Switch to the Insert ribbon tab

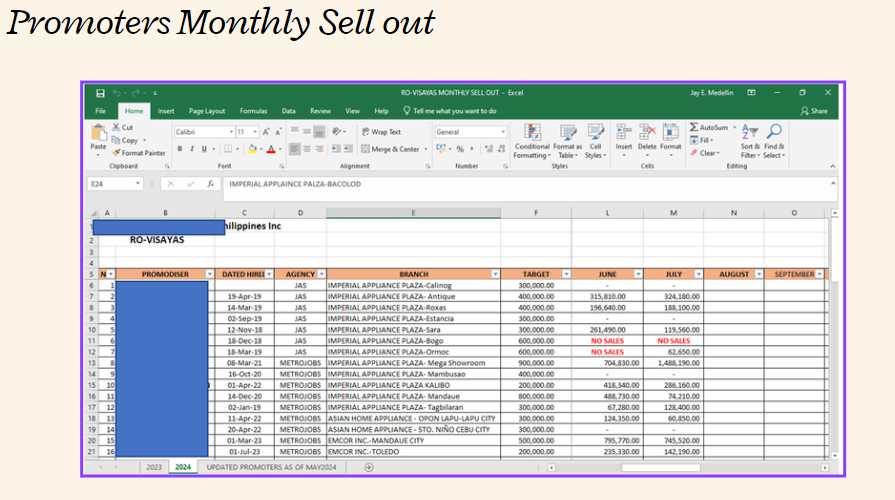coord(166,111)
